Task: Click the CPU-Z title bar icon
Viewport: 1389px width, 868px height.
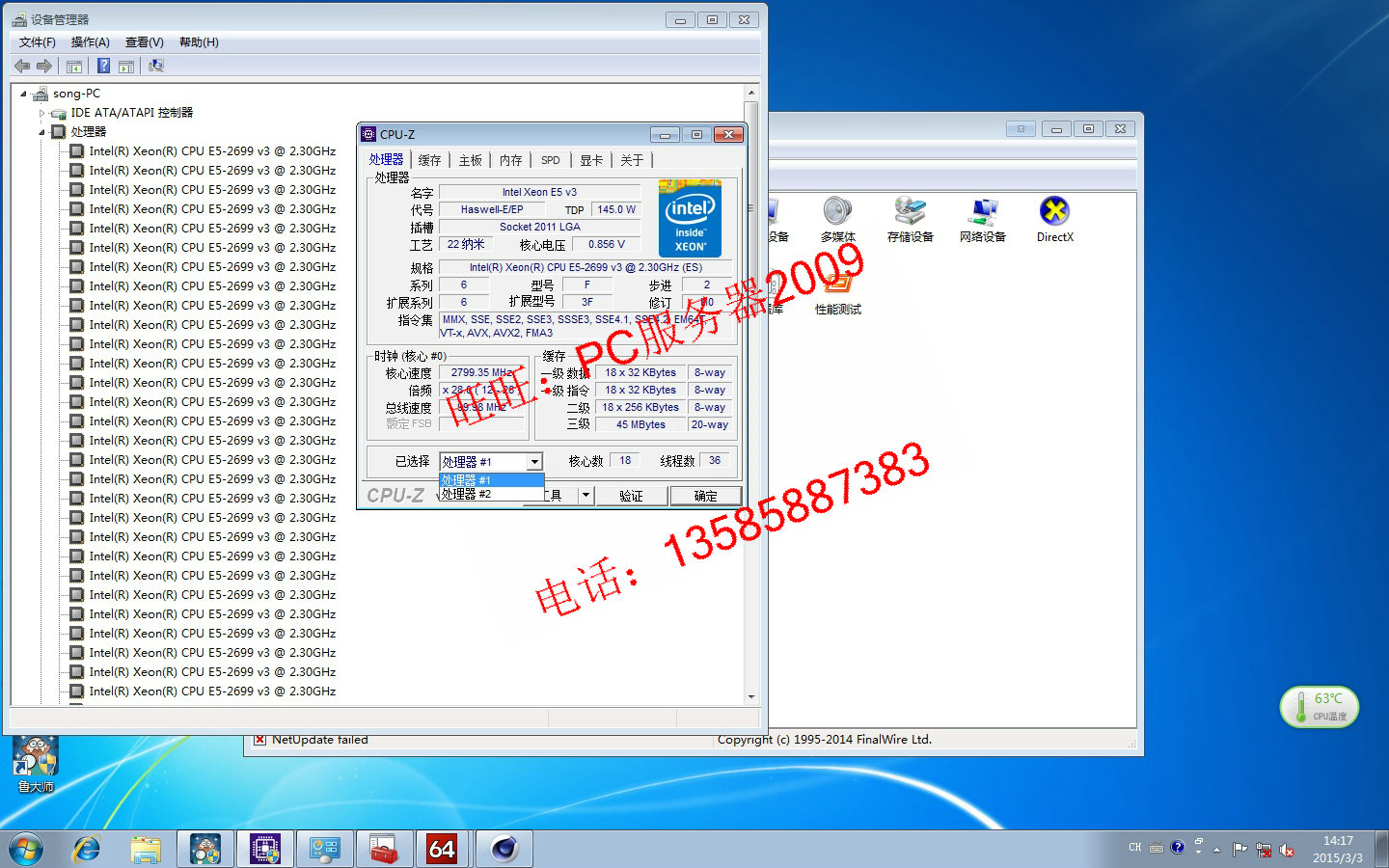Action: click(x=368, y=134)
